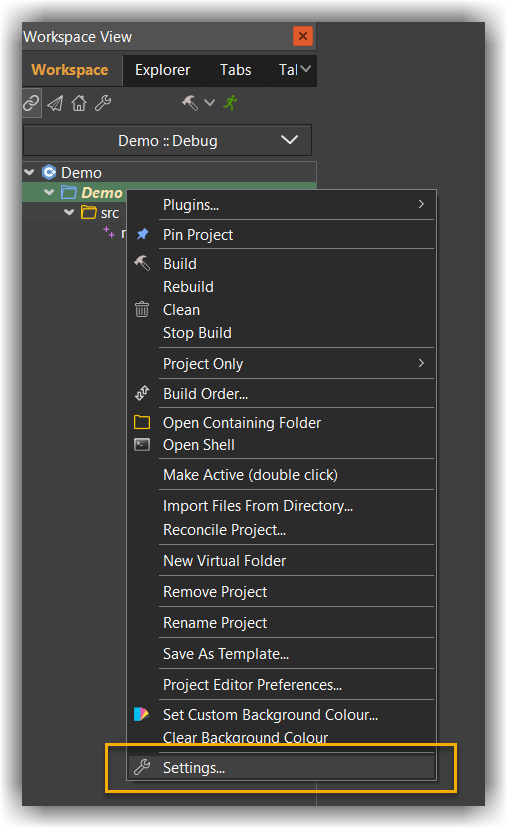The width and height of the screenshot is (508, 829).
Task: Click the green running man icon
Action: coord(230,103)
